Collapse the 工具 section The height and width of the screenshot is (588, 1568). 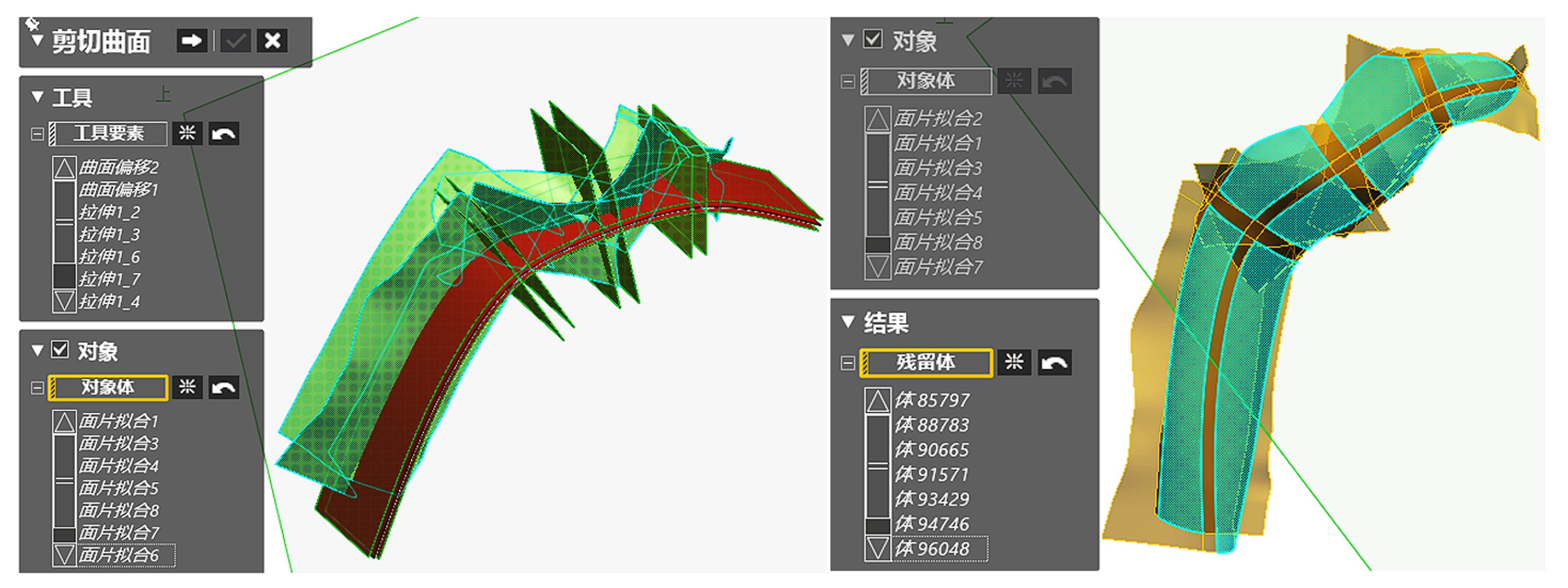coord(37,97)
